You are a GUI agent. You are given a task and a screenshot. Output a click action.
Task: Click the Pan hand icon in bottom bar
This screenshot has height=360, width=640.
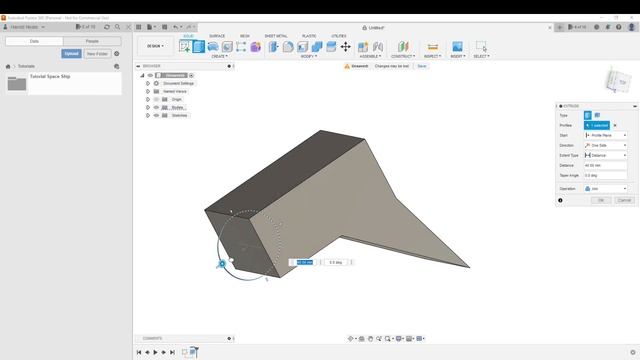tap(370, 338)
